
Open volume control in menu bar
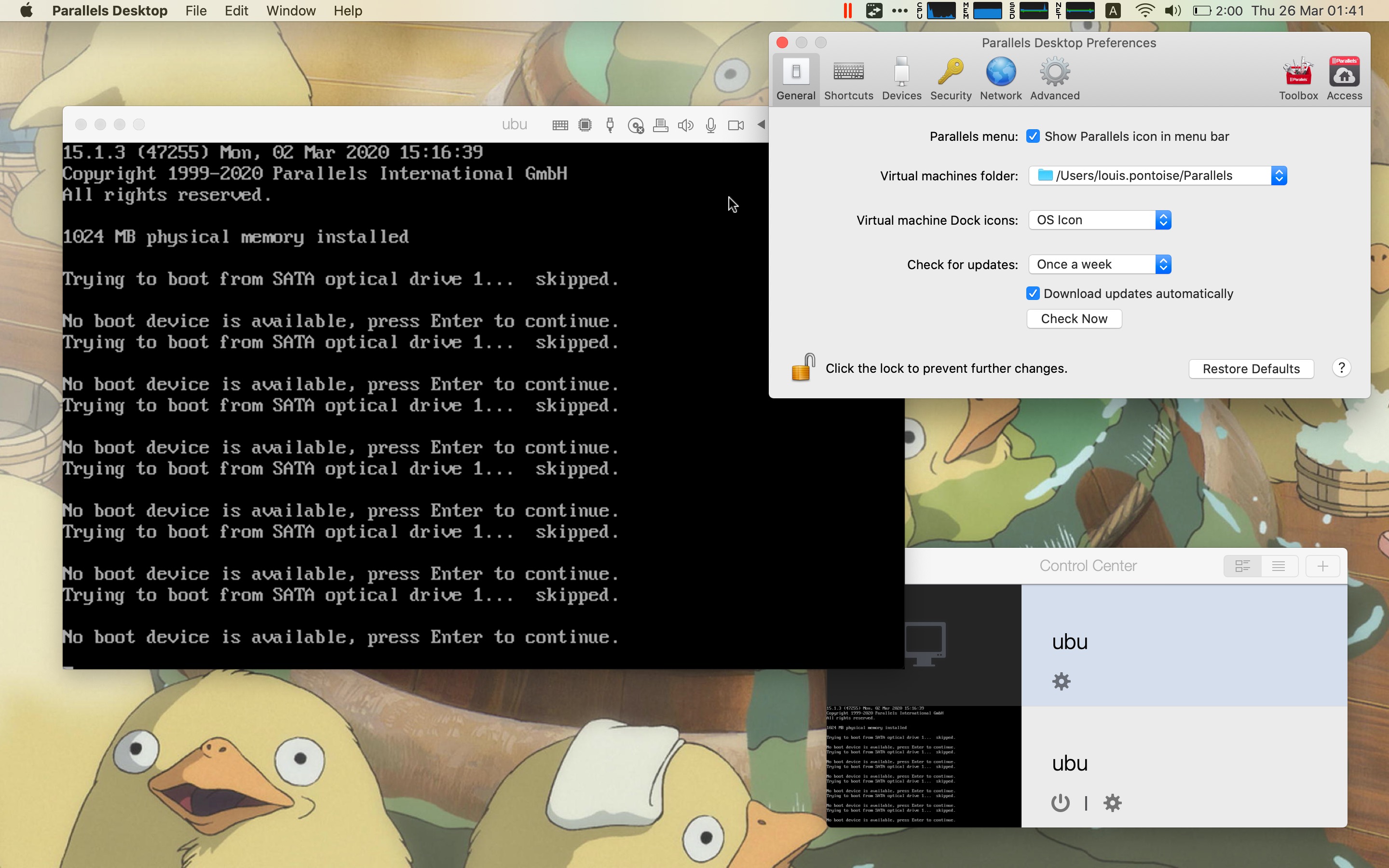(1172, 11)
